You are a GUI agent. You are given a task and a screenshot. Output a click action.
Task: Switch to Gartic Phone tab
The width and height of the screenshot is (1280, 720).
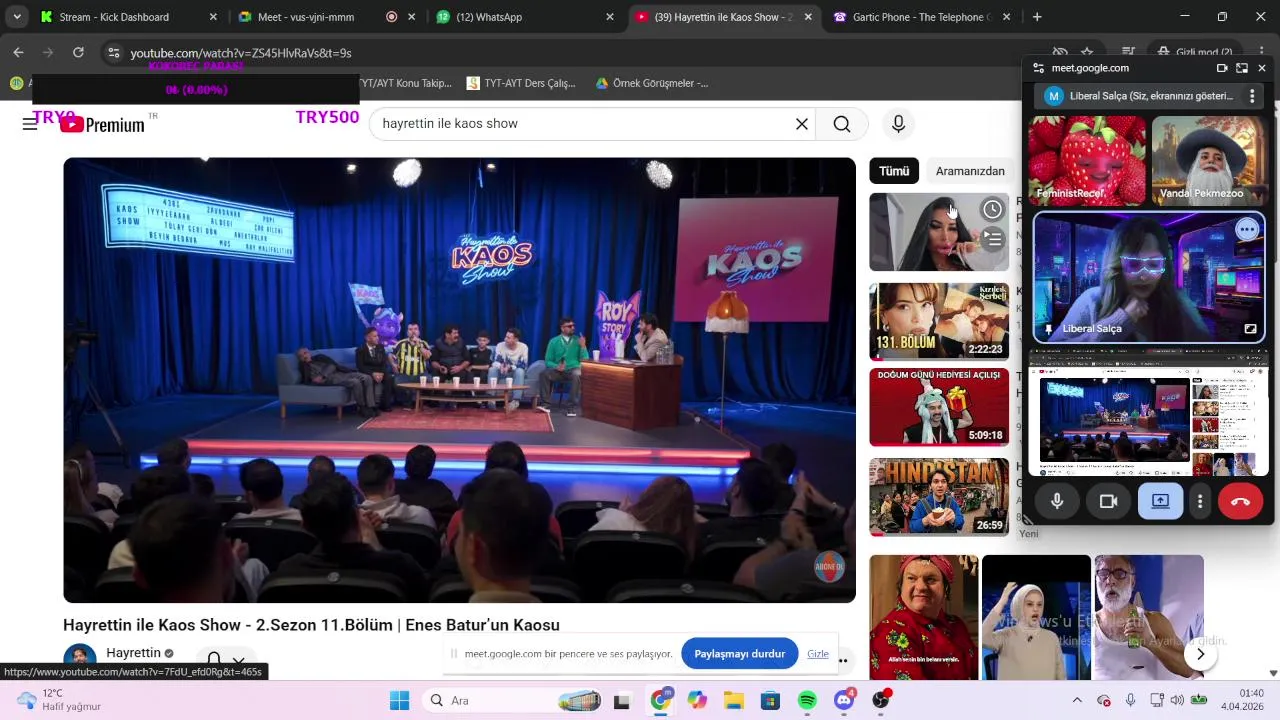coord(921,17)
